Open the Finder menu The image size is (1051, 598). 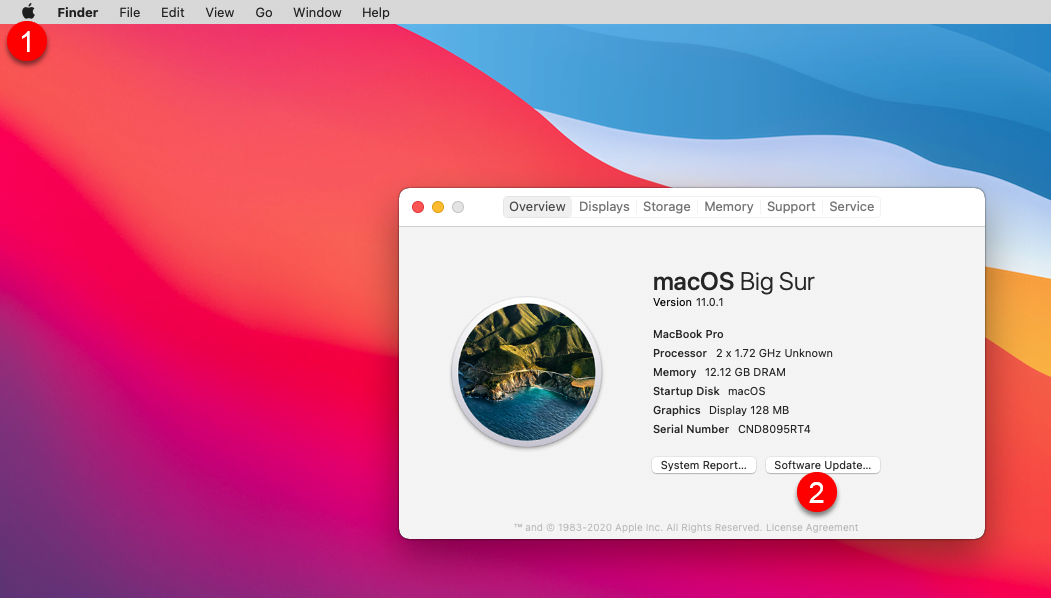point(78,12)
